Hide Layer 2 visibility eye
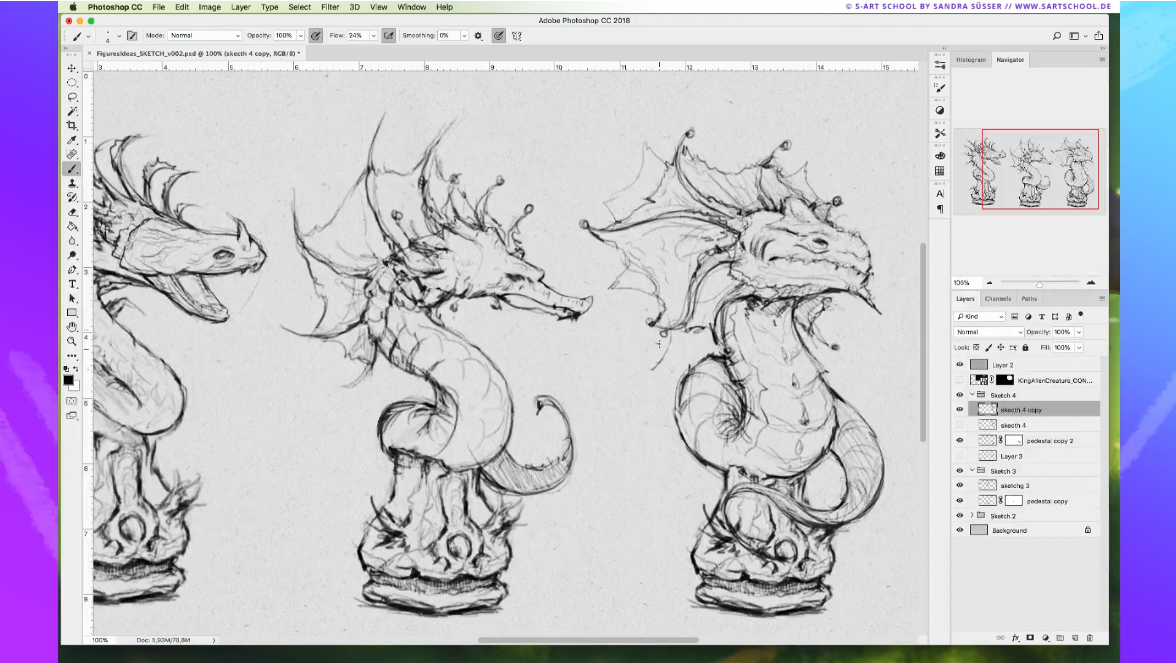The height and width of the screenshot is (663, 1176). click(x=959, y=364)
